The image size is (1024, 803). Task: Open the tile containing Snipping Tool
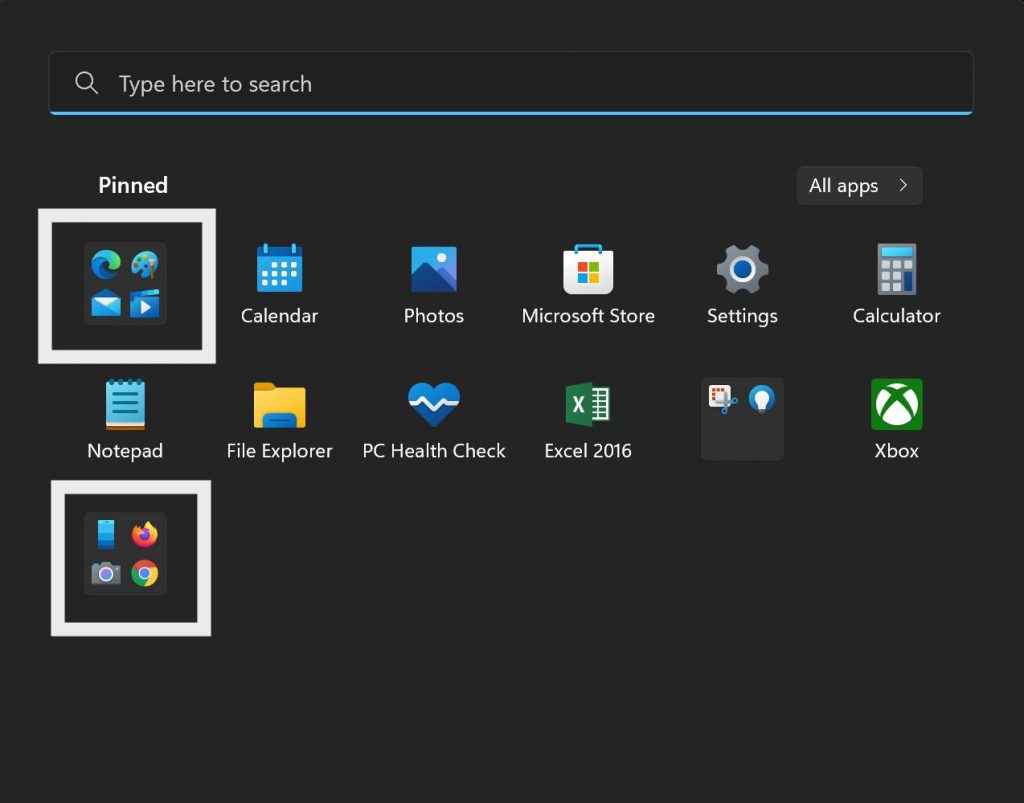pyautogui.click(x=742, y=417)
